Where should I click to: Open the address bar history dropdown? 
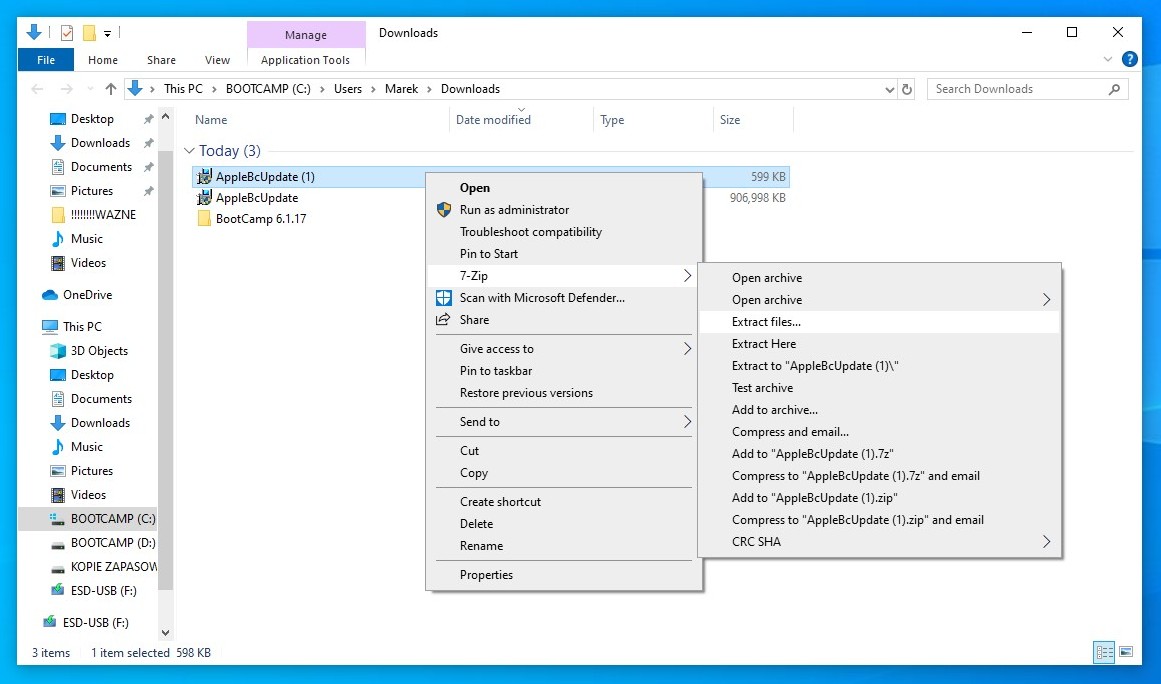coord(890,90)
